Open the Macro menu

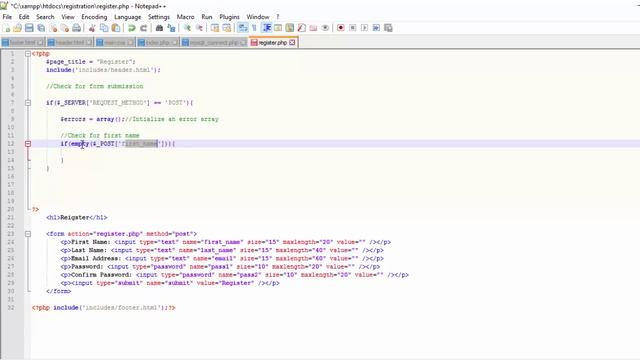click(185, 17)
